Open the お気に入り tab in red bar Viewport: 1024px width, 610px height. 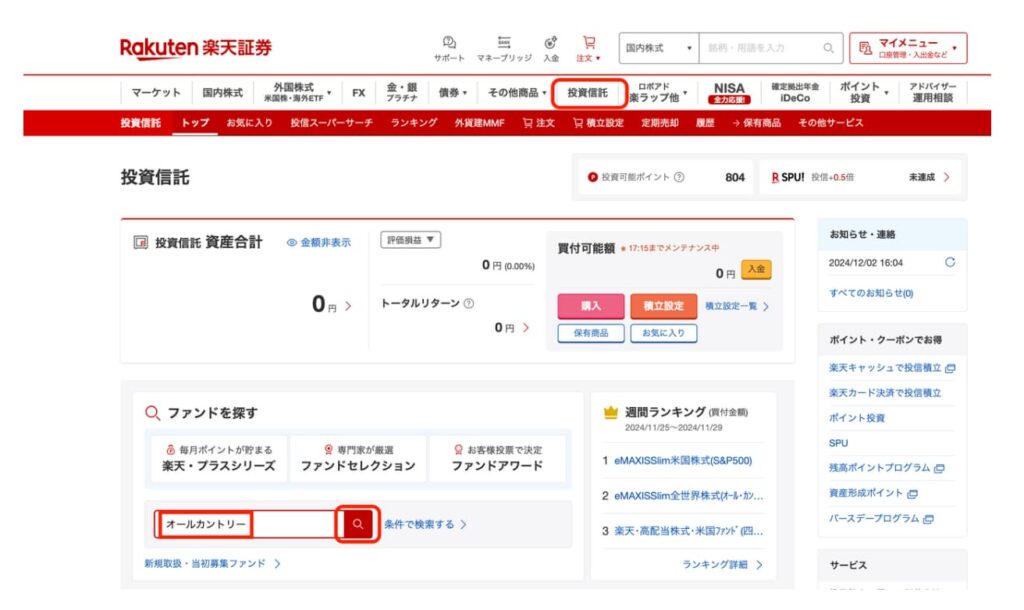(x=249, y=123)
